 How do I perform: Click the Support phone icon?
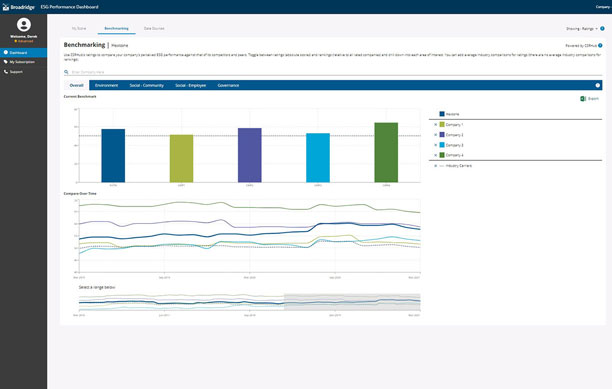5,72
